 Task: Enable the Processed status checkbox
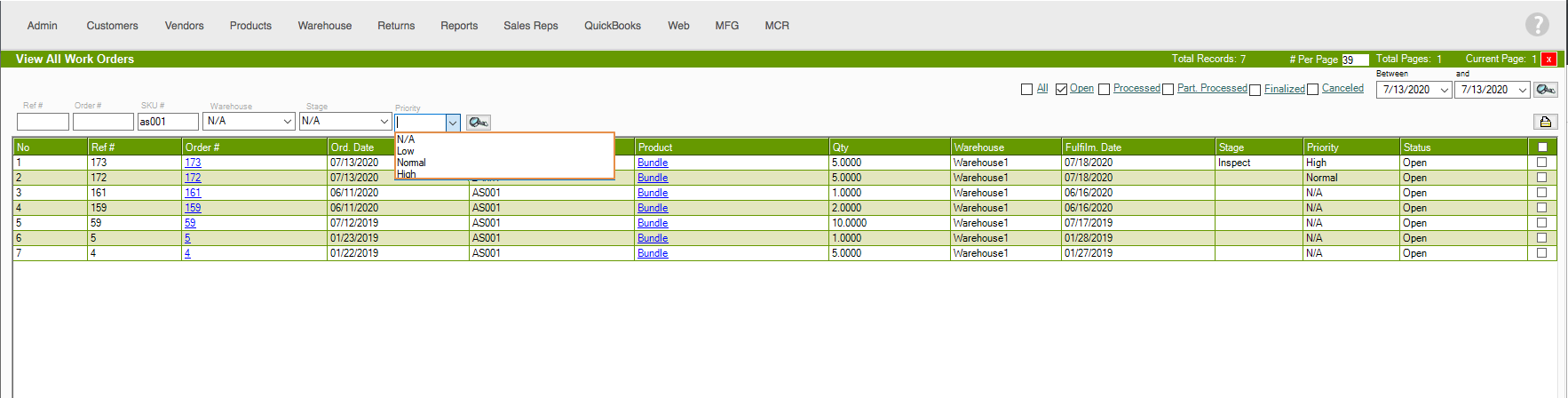coord(1104,89)
